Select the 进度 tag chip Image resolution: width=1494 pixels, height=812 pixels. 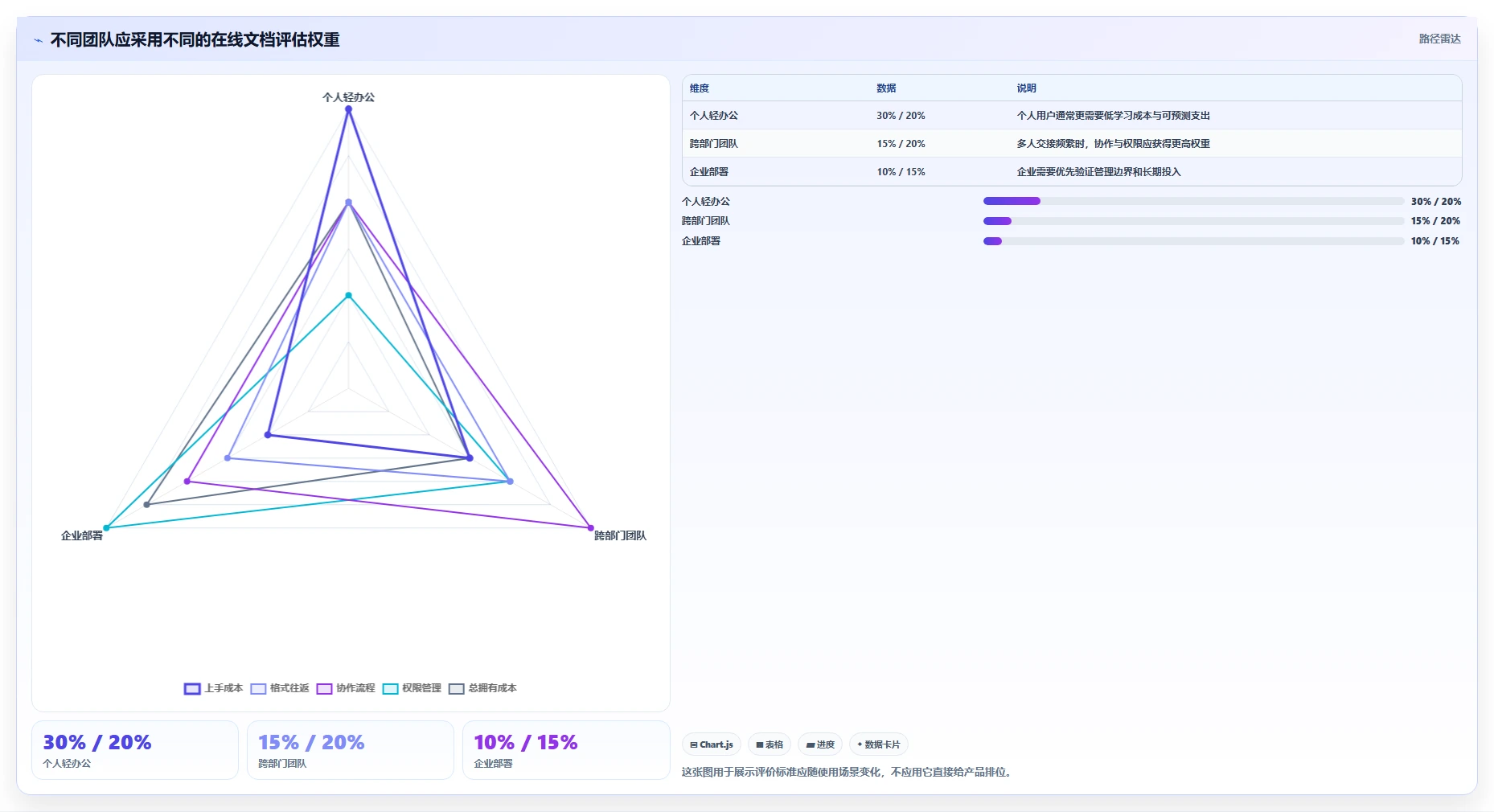pos(820,744)
